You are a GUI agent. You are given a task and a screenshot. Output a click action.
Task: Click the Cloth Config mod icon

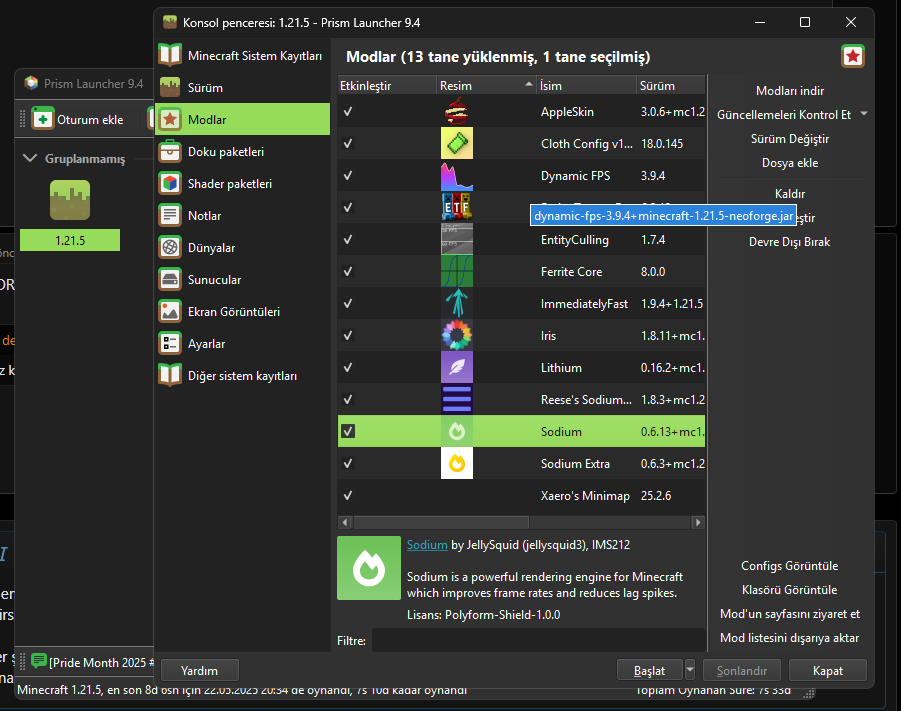(x=457, y=143)
